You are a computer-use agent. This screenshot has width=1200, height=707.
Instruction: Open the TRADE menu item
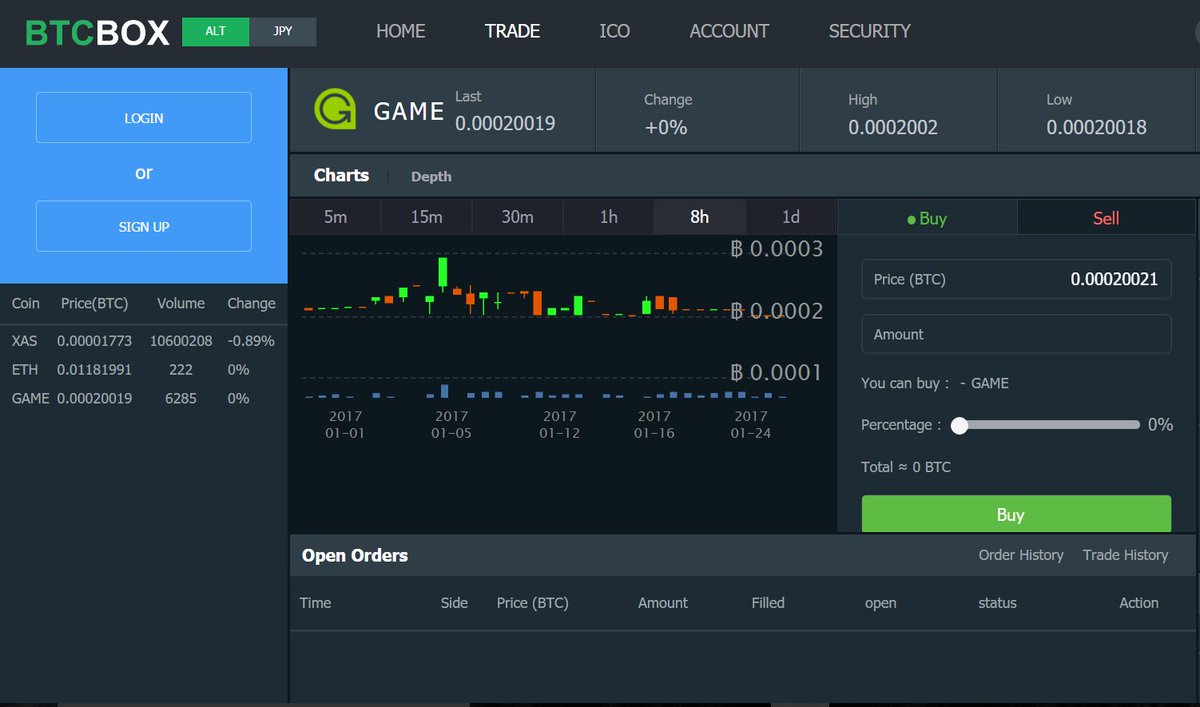tap(513, 31)
